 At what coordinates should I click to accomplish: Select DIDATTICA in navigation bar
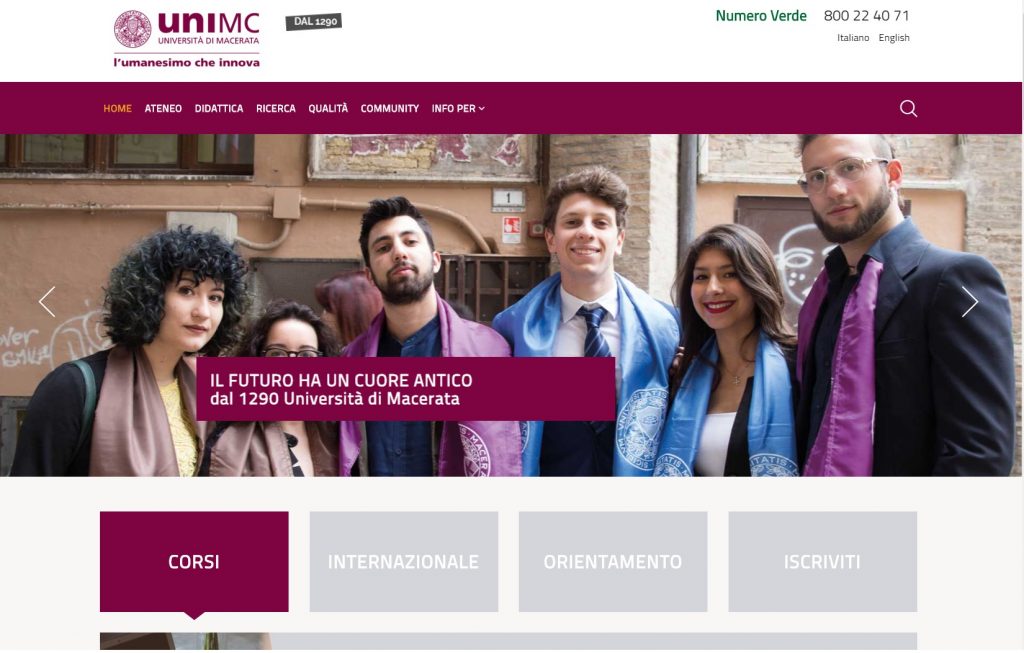coord(219,108)
